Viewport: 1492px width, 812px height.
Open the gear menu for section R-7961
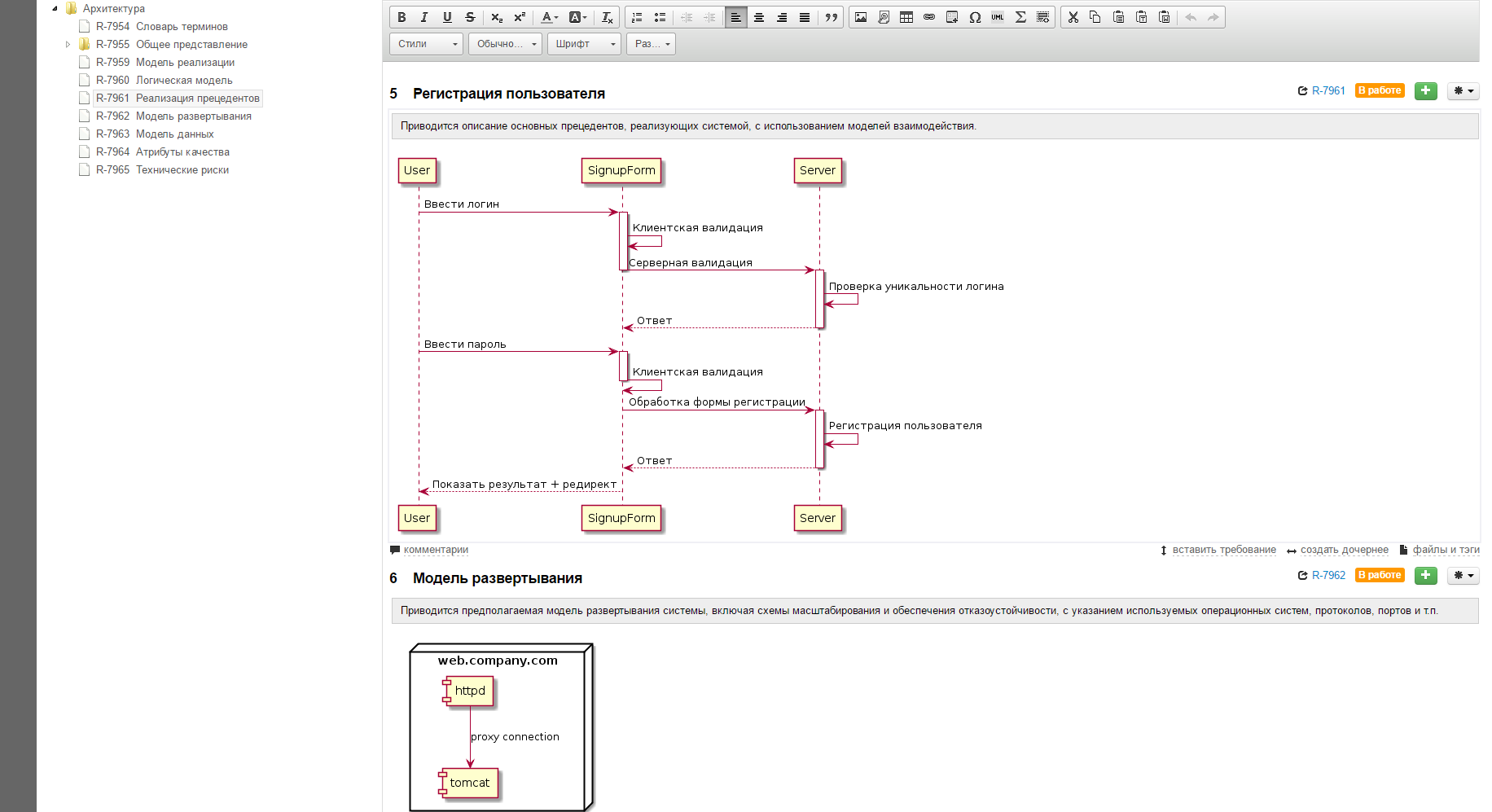[x=1463, y=91]
